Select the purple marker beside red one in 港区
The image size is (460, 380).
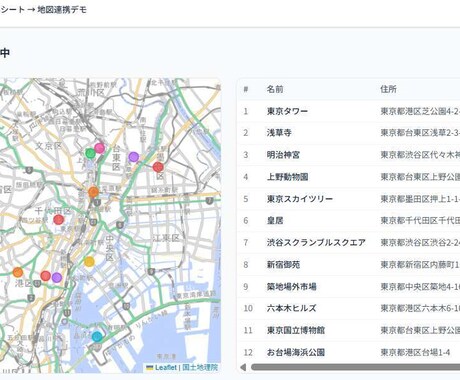[57, 277]
